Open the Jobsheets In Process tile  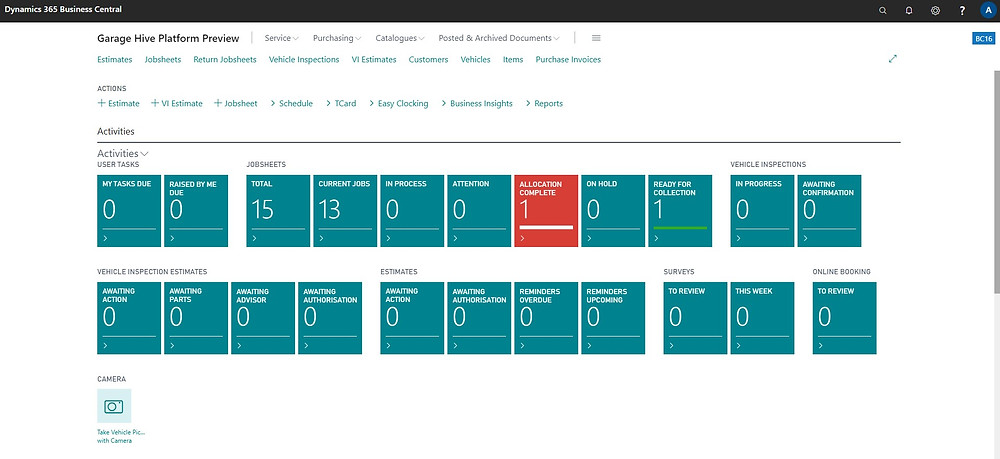click(x=412, y=210)
